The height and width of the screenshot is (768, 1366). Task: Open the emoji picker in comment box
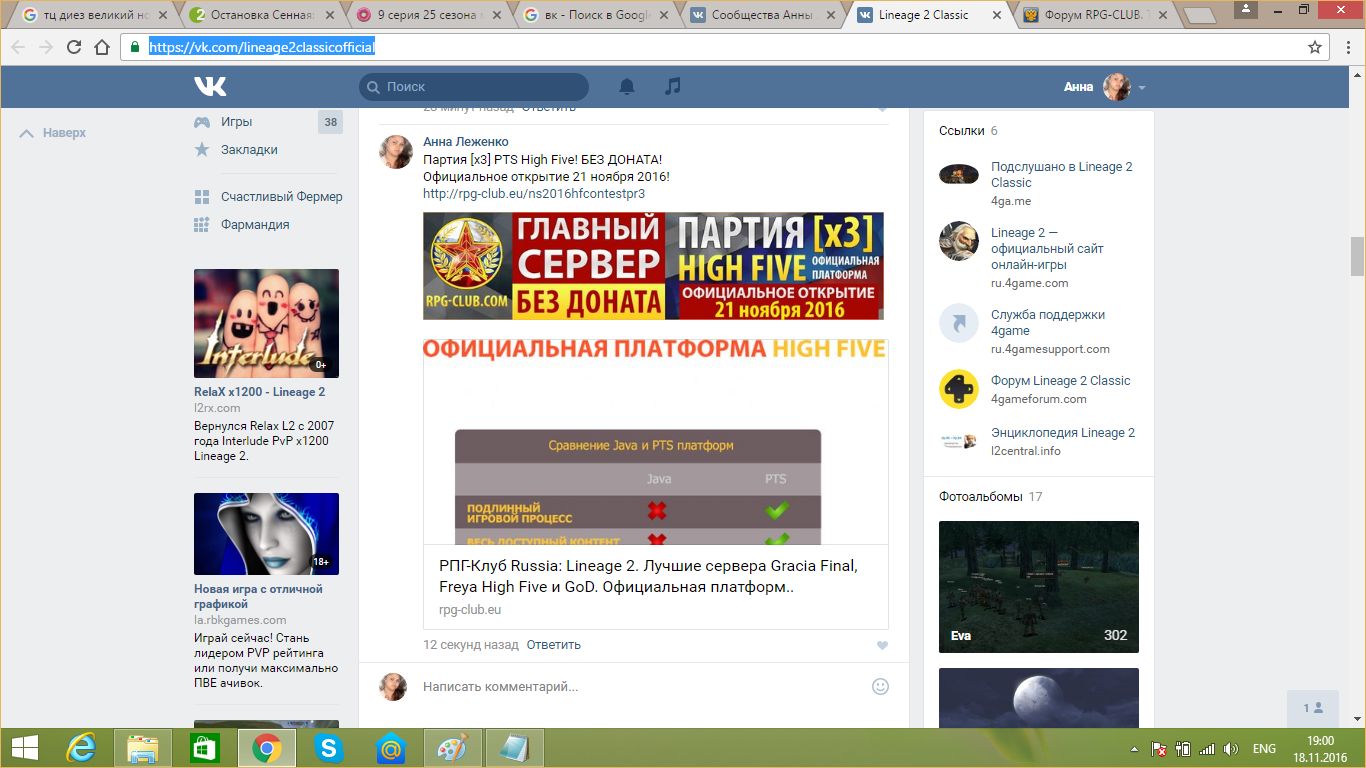coord(880,686)
